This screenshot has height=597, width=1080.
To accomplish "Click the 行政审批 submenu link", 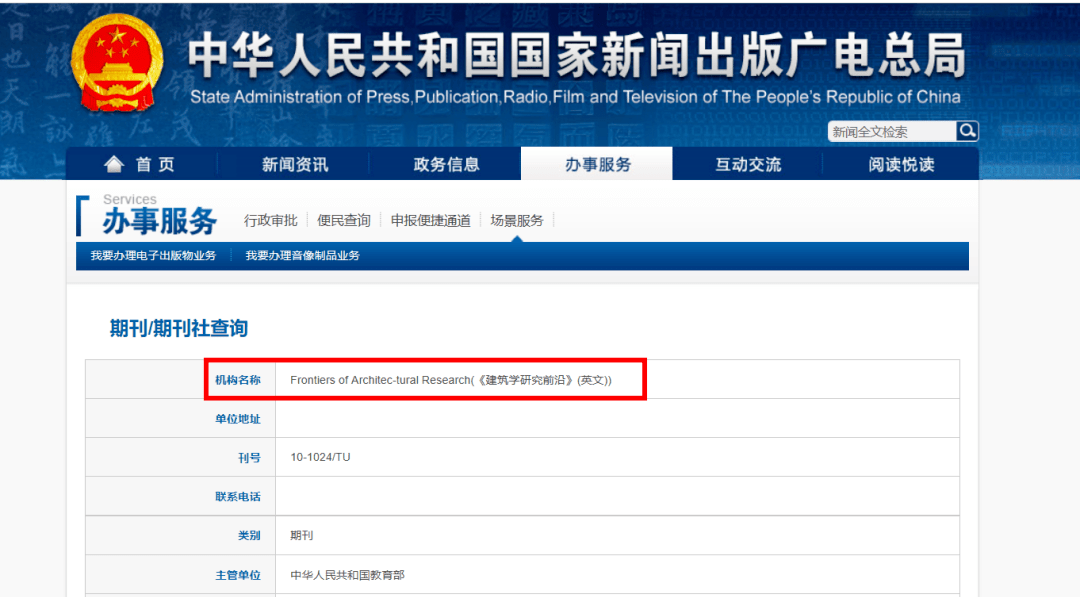I will pyautogui.click(x=270, y=220).
